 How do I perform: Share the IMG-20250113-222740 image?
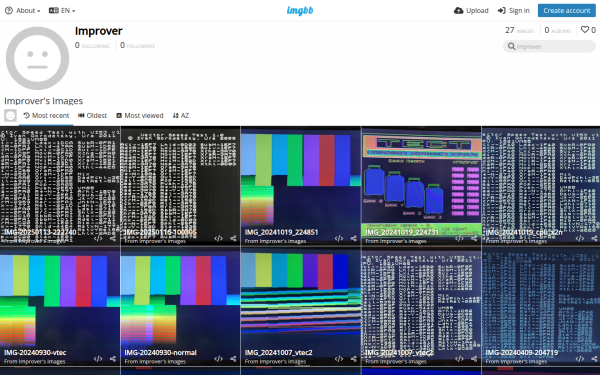[113, 238]
